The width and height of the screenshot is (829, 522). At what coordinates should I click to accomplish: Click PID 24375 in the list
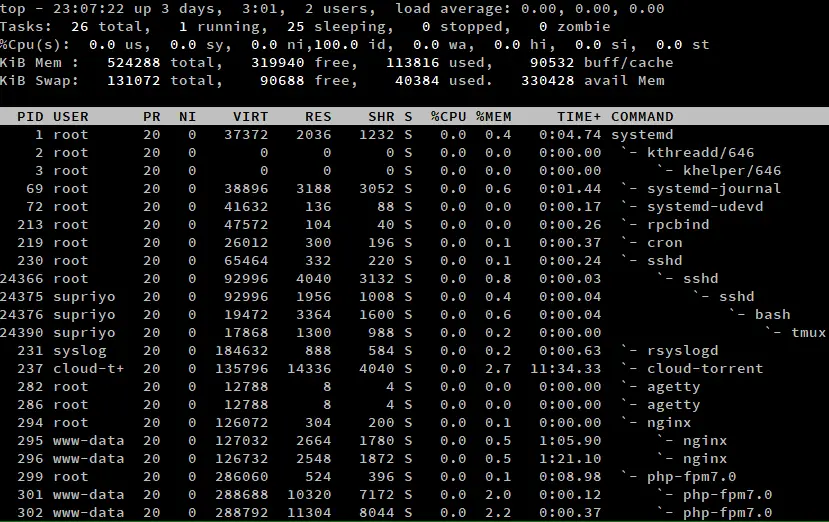click(22, 297)
